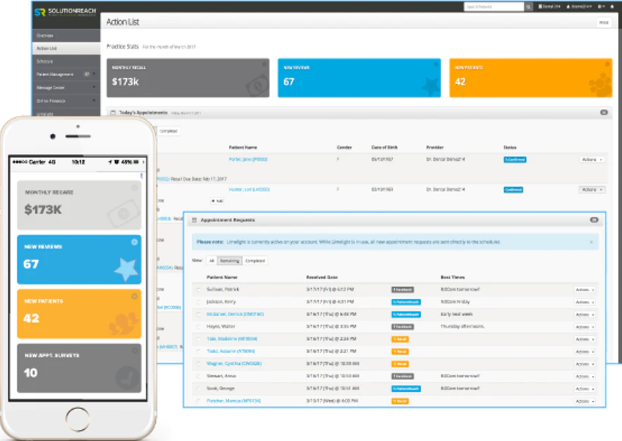The width and height of the screenshot is (622, 441).
Task: Switch to the Remaining view tab
Action: pyautogui.click(x=230, y=260)
